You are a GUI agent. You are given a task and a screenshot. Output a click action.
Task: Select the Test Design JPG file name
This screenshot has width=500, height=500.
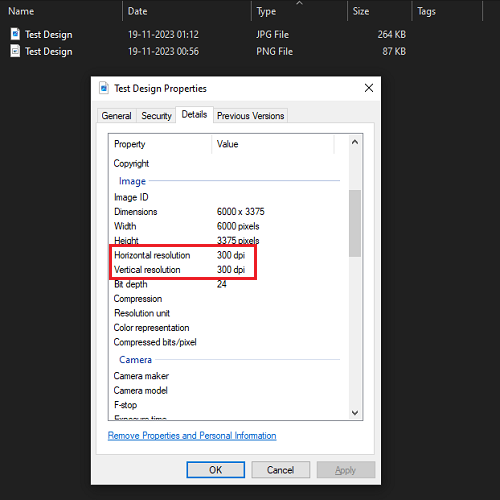pyautogui.click(x=48, y=34)
